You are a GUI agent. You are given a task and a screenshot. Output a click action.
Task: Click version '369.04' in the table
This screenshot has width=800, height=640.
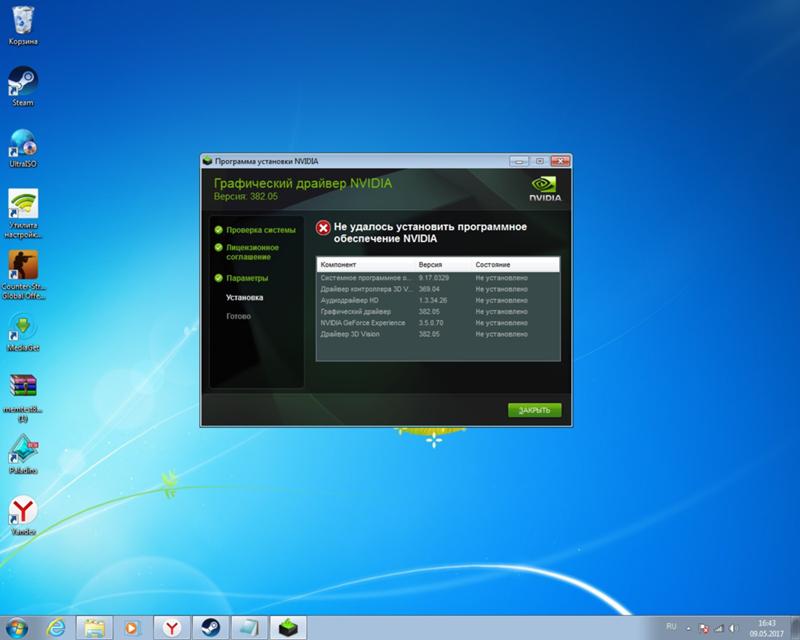coord(429,289)
